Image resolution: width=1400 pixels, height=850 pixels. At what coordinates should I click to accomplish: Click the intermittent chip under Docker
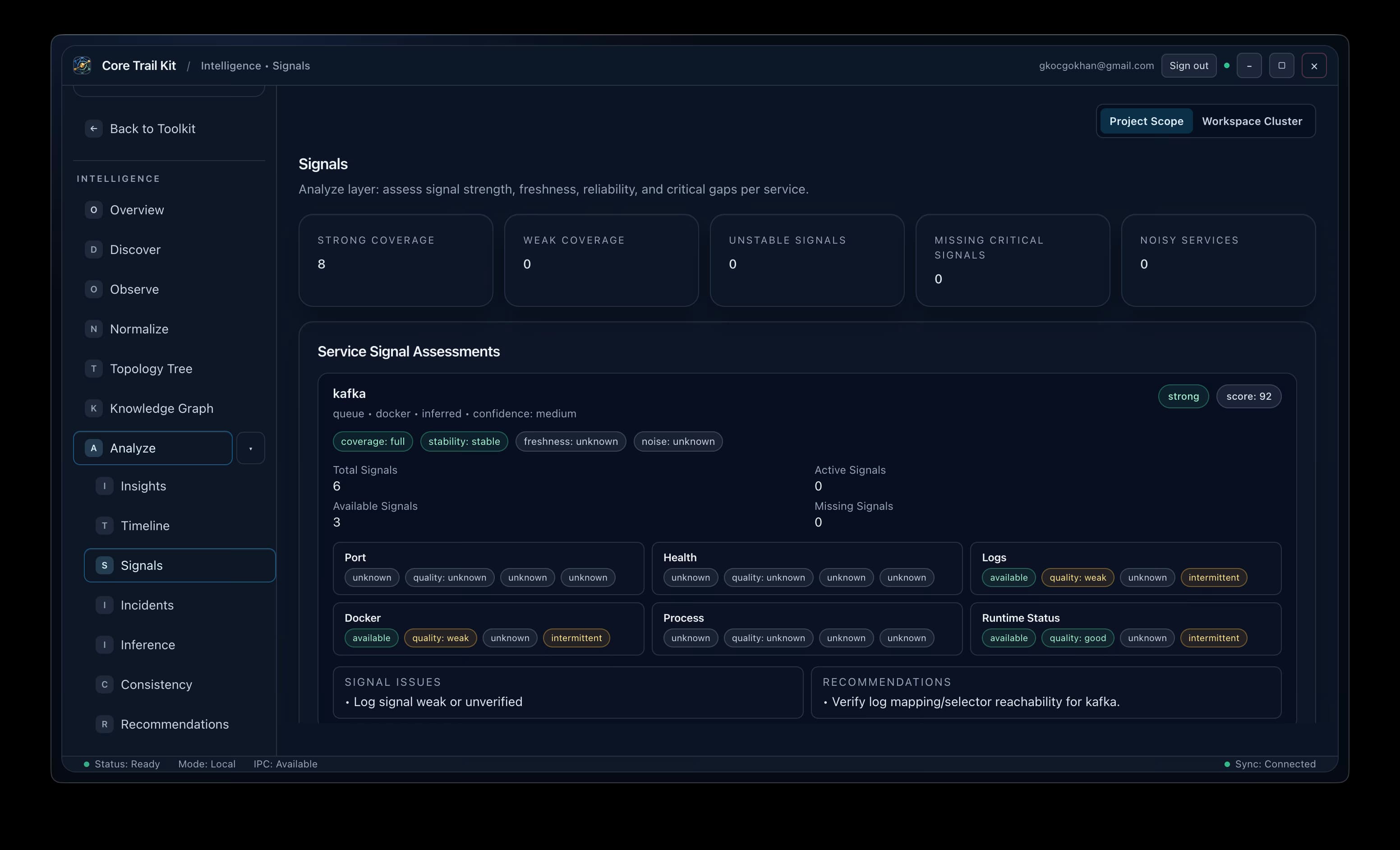tap(576, 637)
